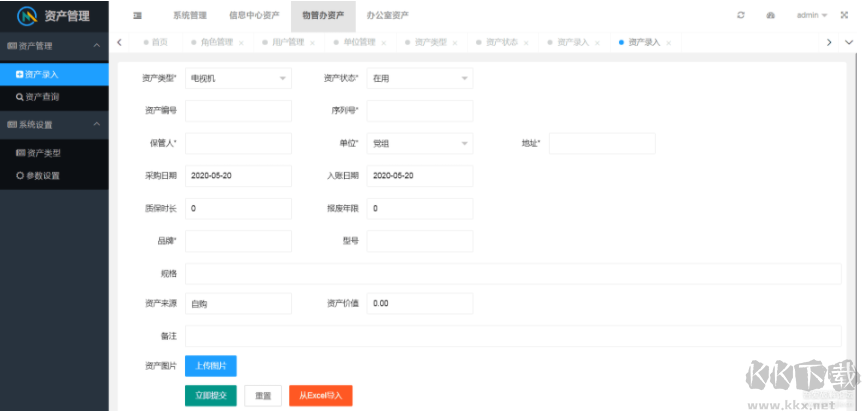This screenshot has height=412, width=862.
Task: Open the 单位 dropdown showing 党组
Action: (419, 144)
